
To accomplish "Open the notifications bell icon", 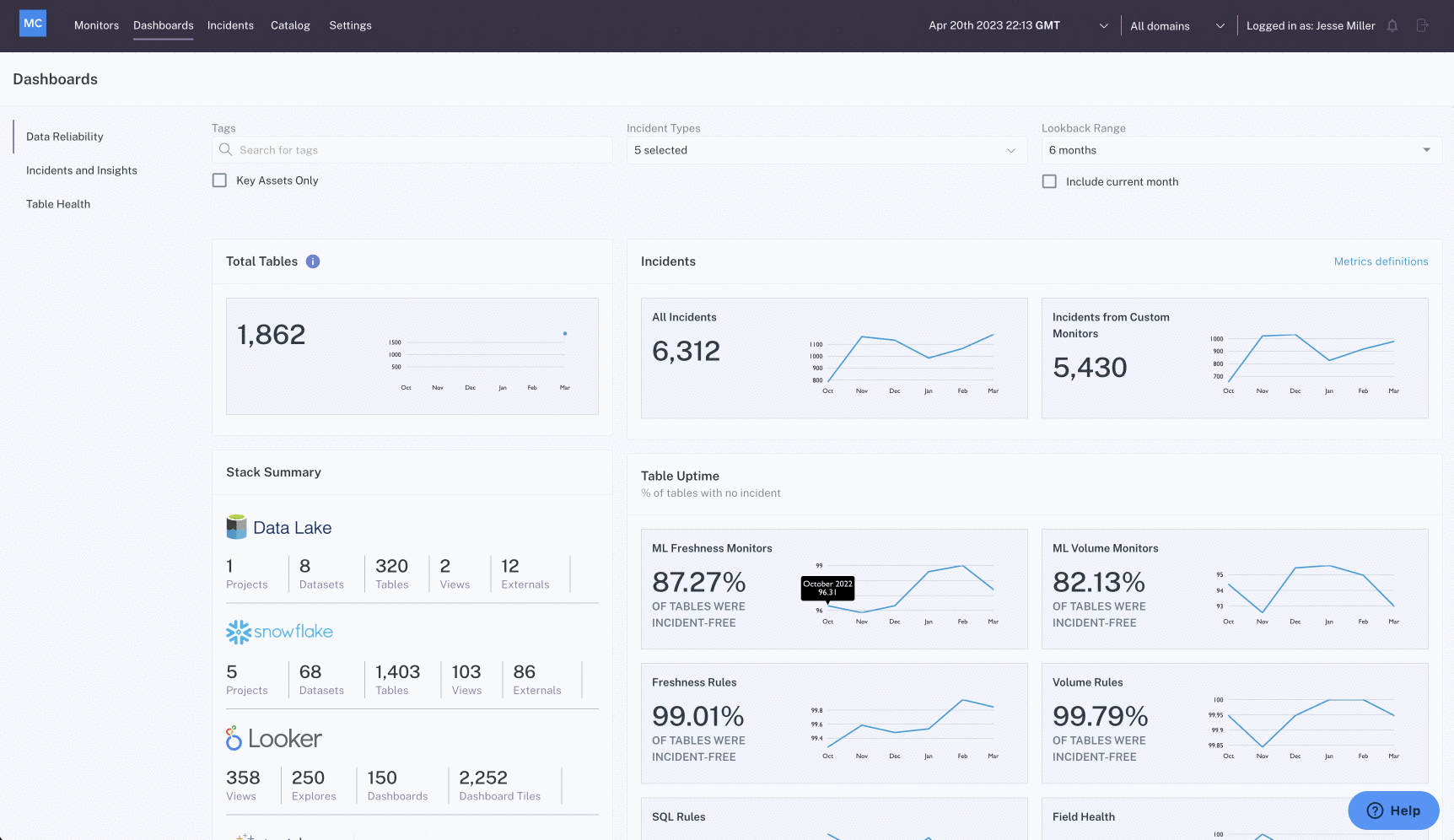I will [1392, 26].
